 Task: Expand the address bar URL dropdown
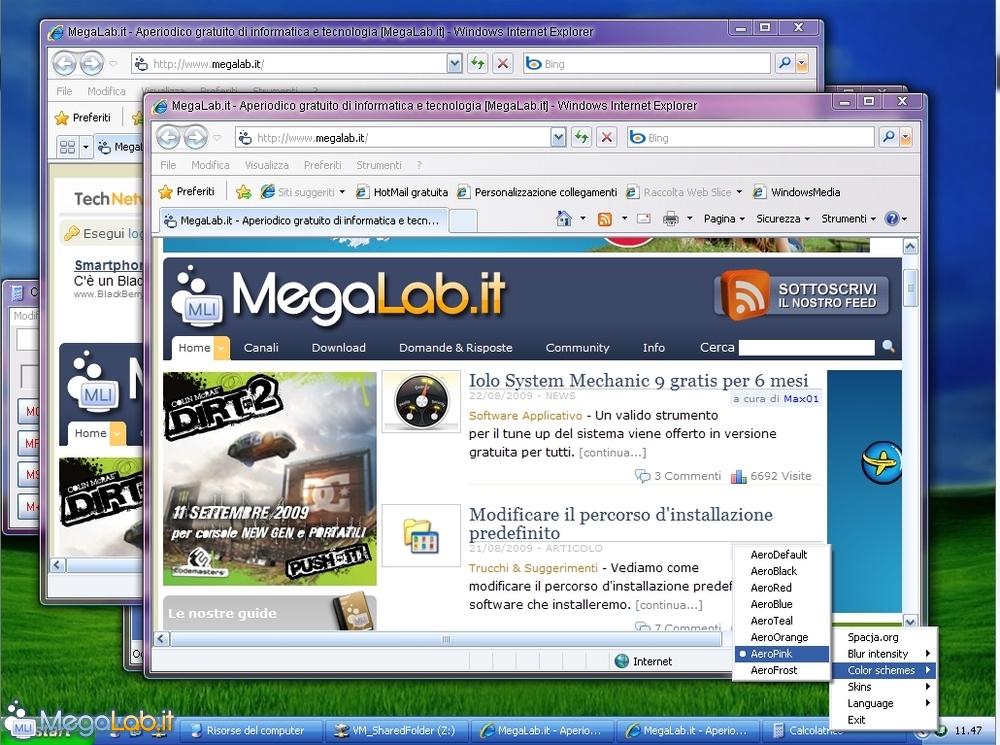559,138
